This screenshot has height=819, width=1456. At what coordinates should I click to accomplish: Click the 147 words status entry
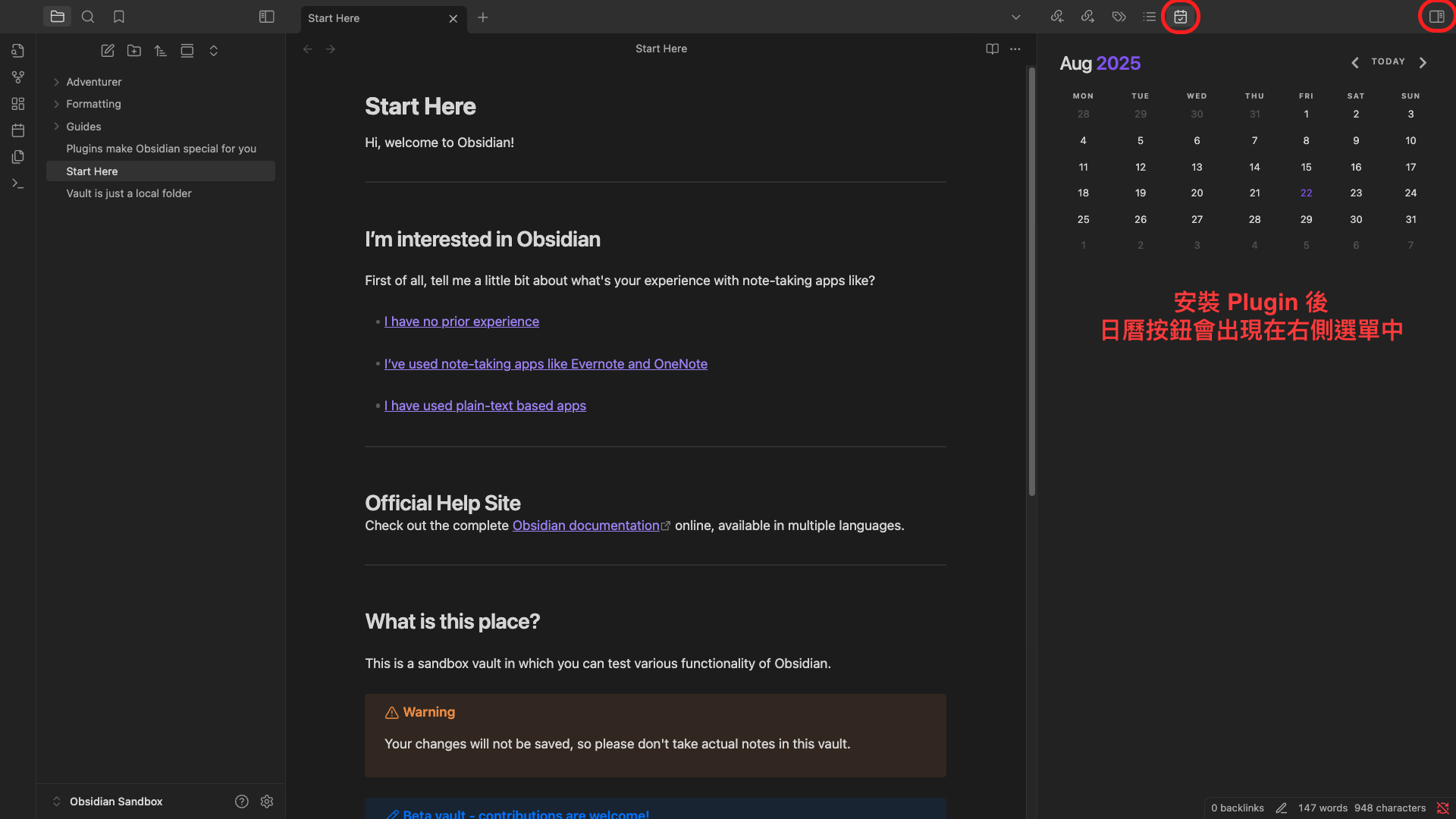[x=1323, y=808]
